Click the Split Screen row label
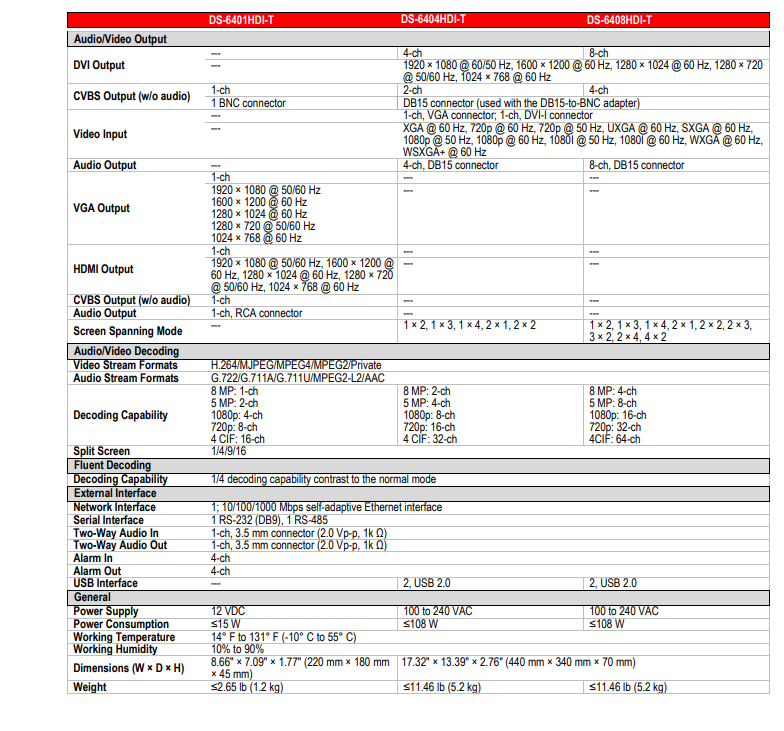Screen dimensions: 784x731 pos(102,451)
